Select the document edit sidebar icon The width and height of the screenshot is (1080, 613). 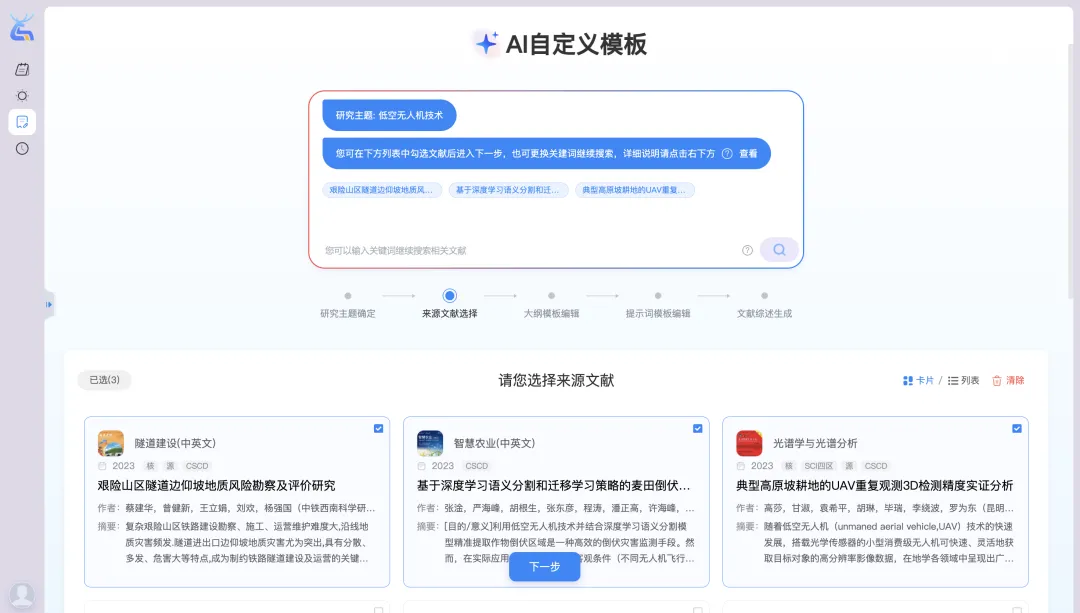click(x=22, y=122)
